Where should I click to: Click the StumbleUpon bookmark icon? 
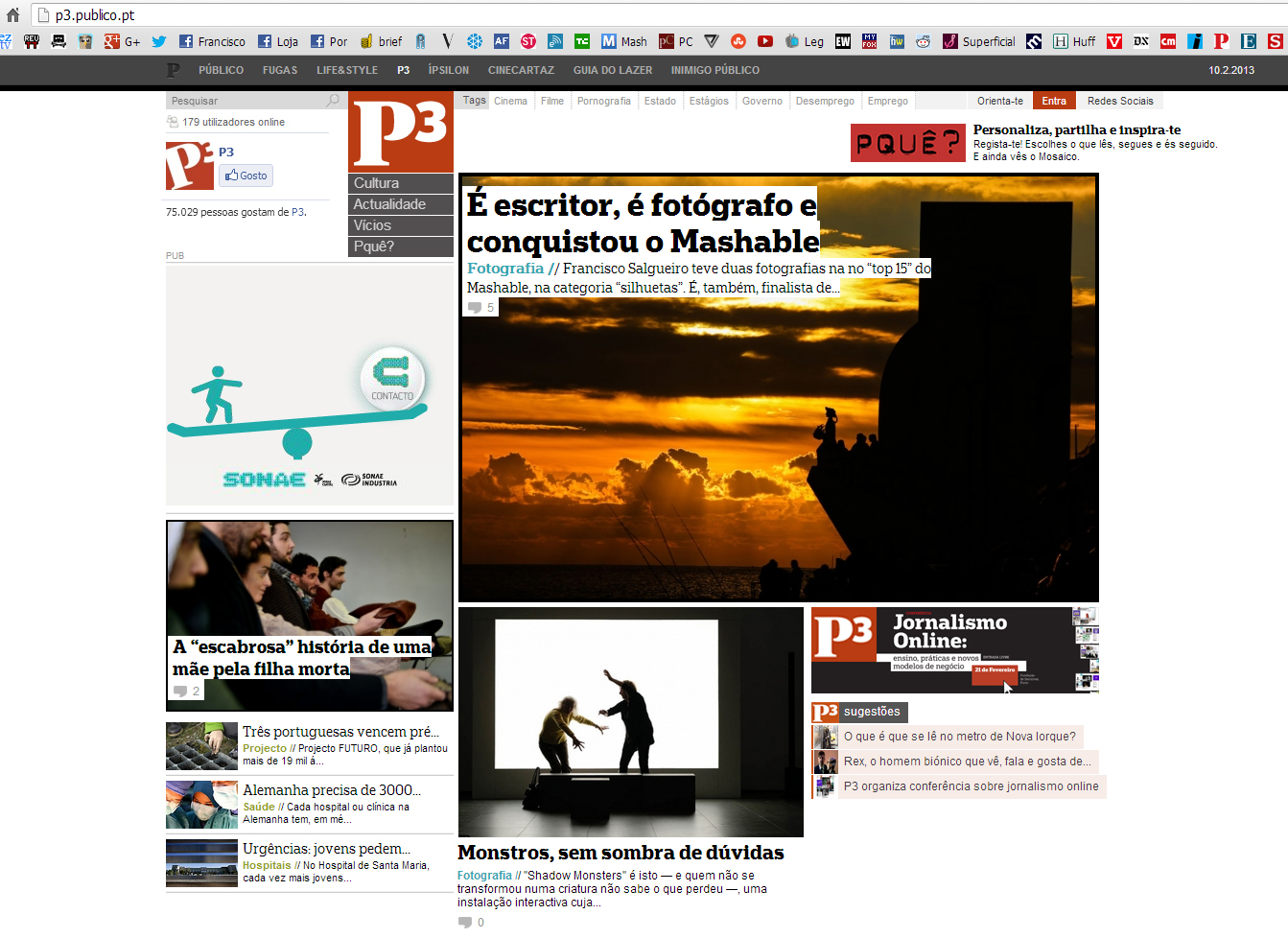(738, 41)
